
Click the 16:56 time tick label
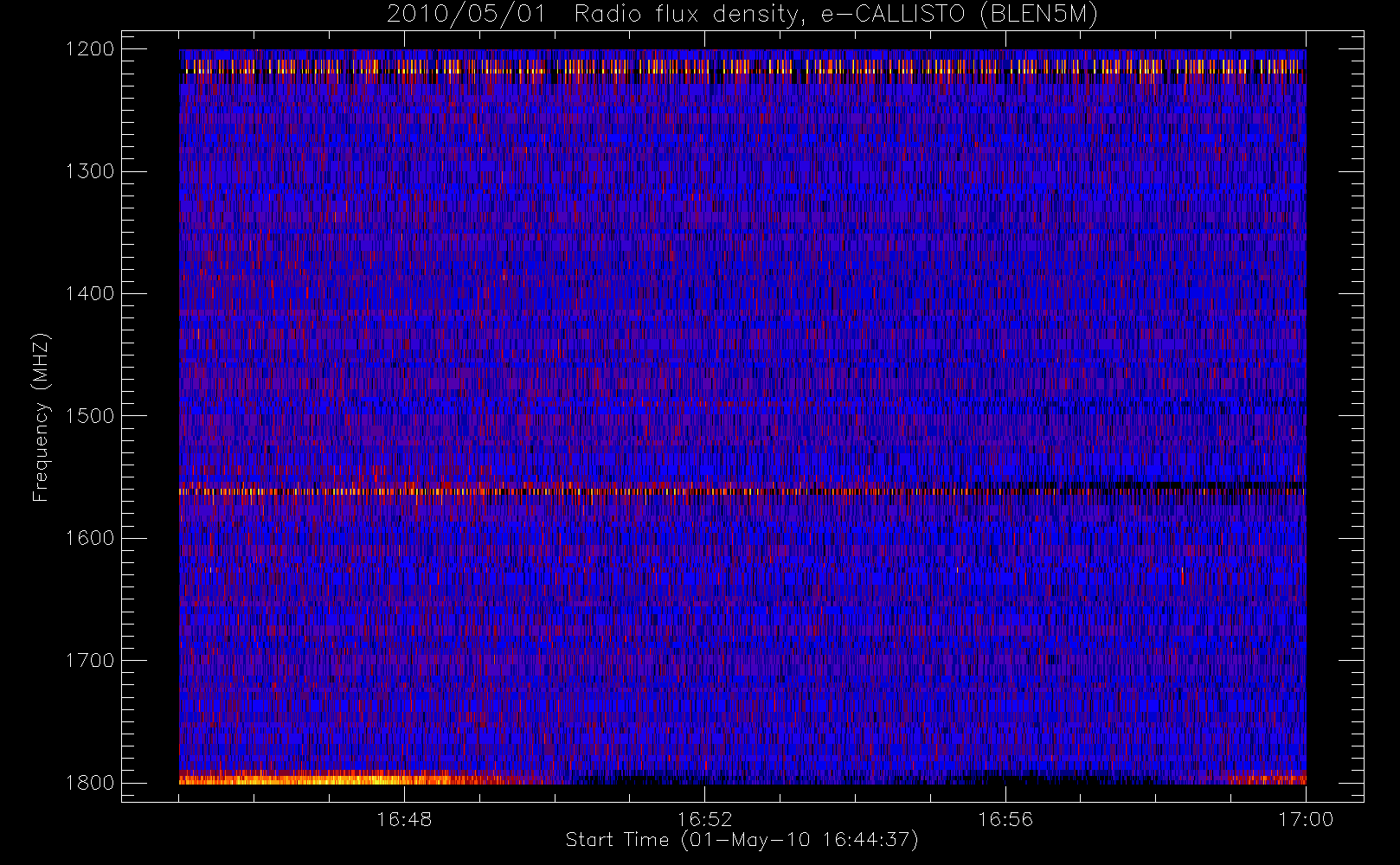pyautogui.click(x=1005, y=819)
